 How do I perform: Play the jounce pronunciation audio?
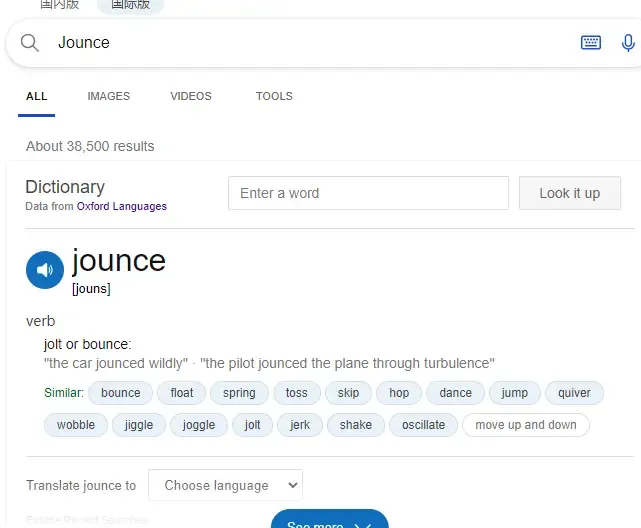(44, 270)
